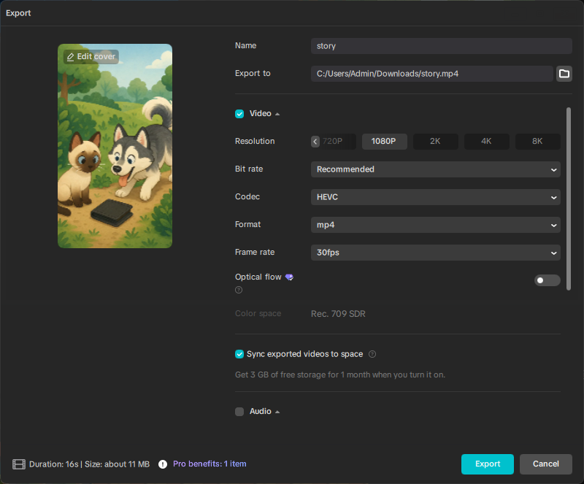Open the Frame rate 30fps dropdown

point(435,252)
